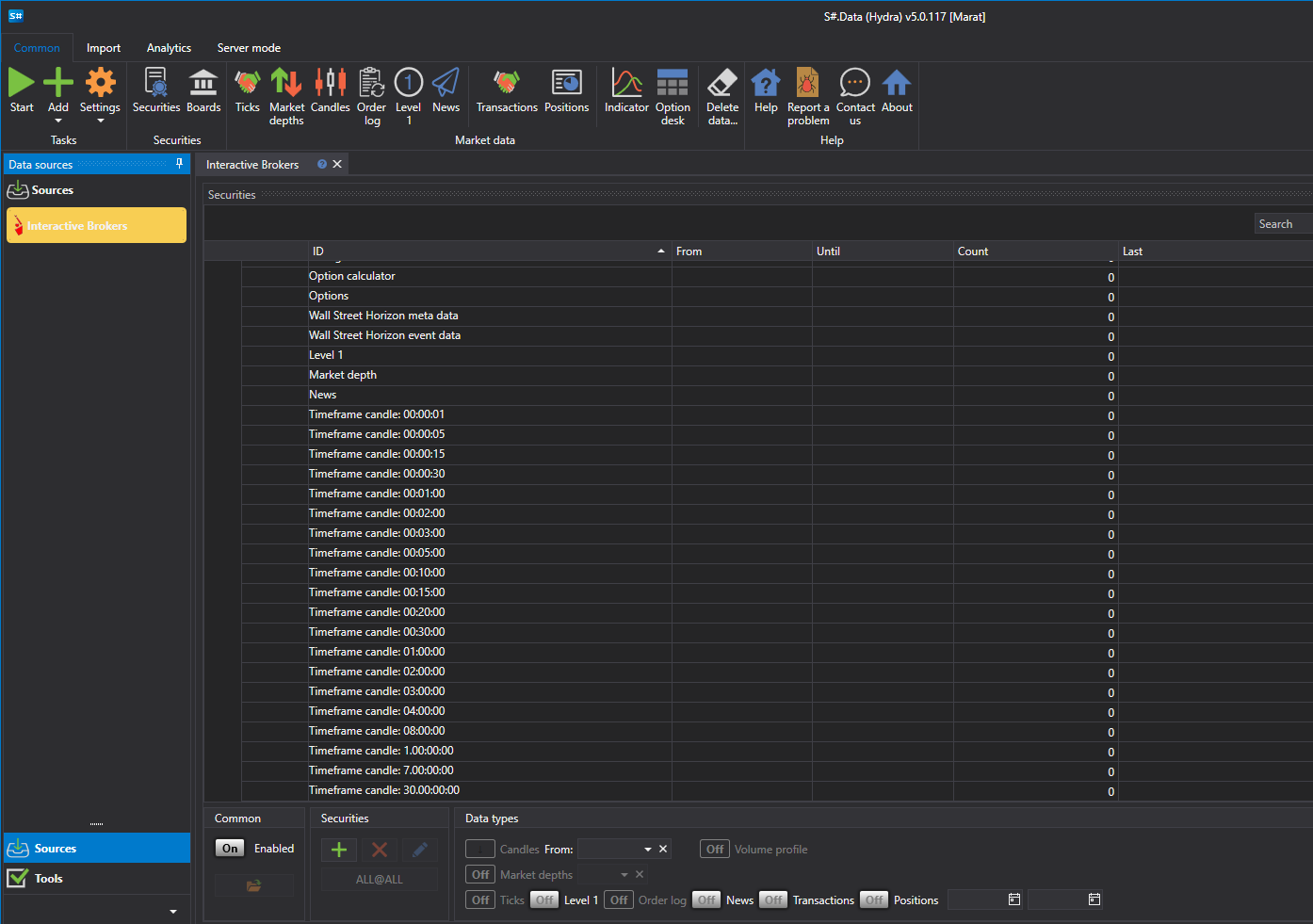The height and width of the screenshot is (924, 1313).
Task: Open the Candles From dropdown
Action: tap(647, 850)
